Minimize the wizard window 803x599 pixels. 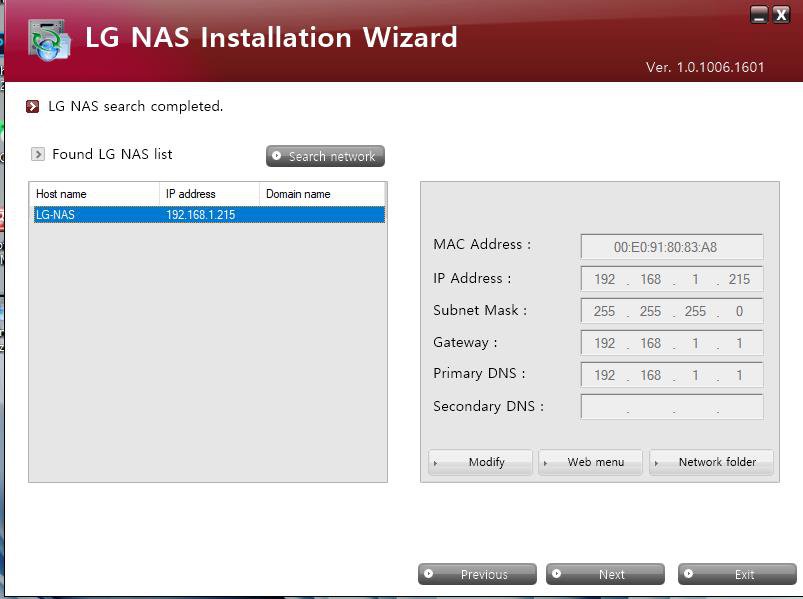click(x=759, y=15)
